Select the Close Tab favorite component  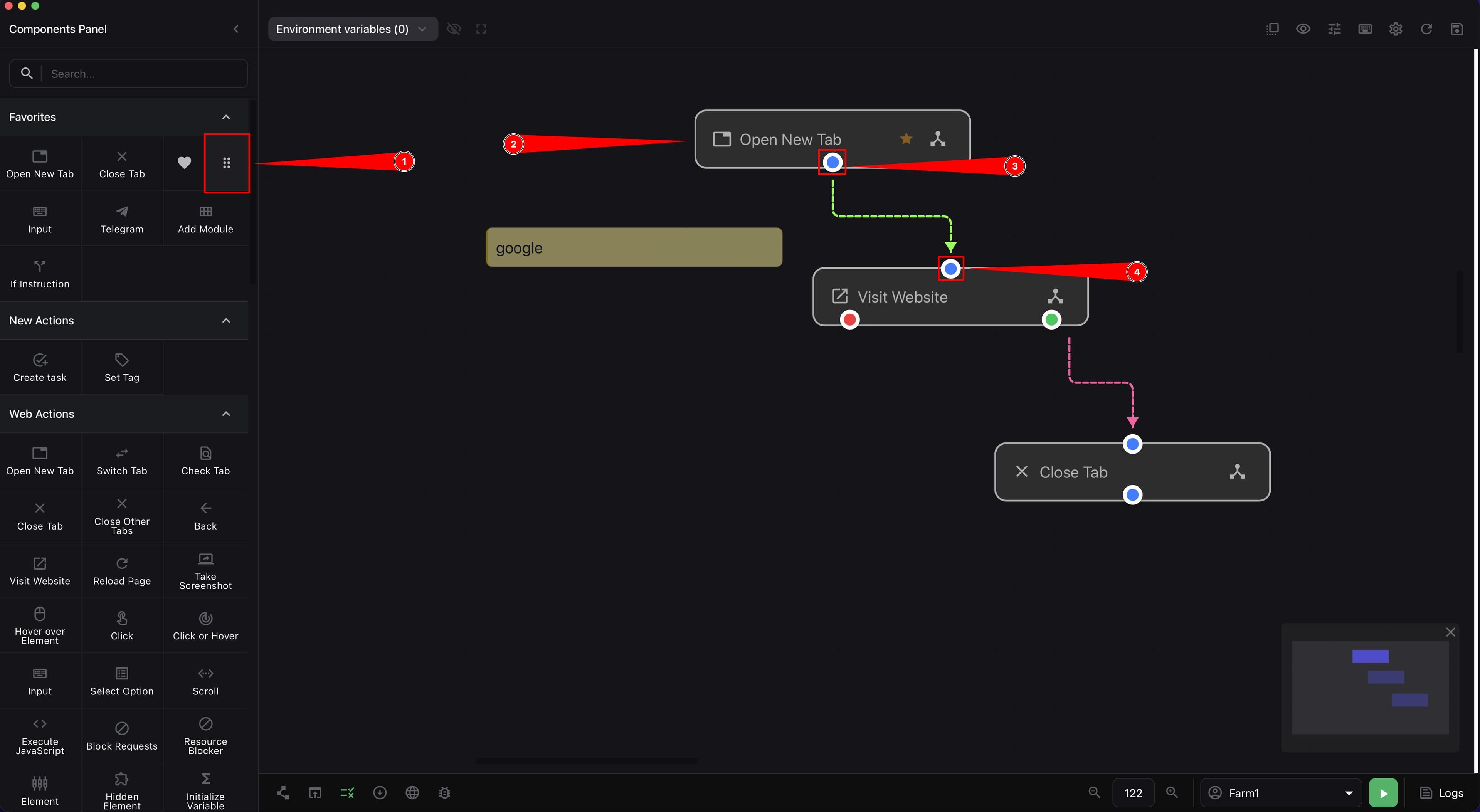tap(122, 164)
